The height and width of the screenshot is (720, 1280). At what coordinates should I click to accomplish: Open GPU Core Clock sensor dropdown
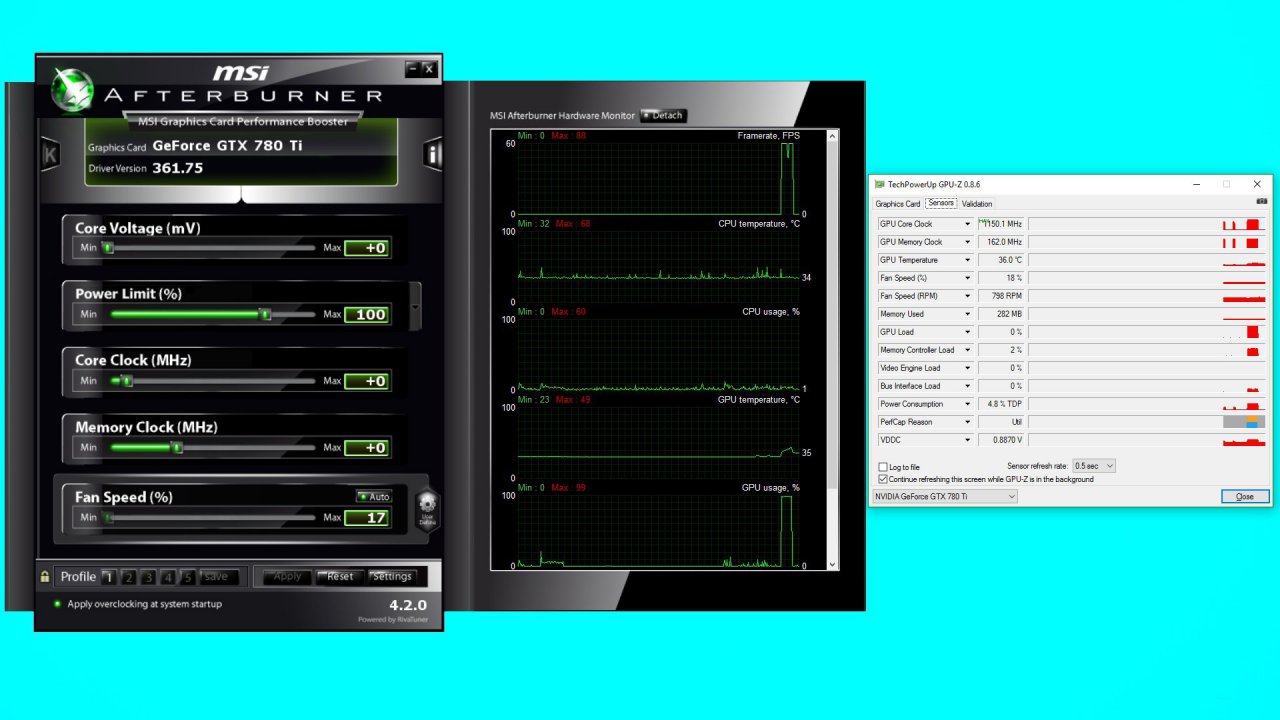coord(967,224)
